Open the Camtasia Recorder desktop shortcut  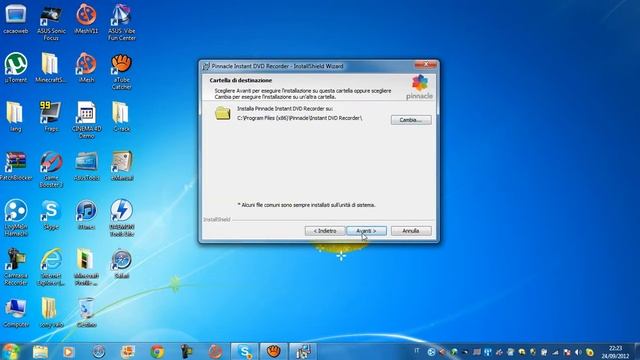tap(16, 267)
